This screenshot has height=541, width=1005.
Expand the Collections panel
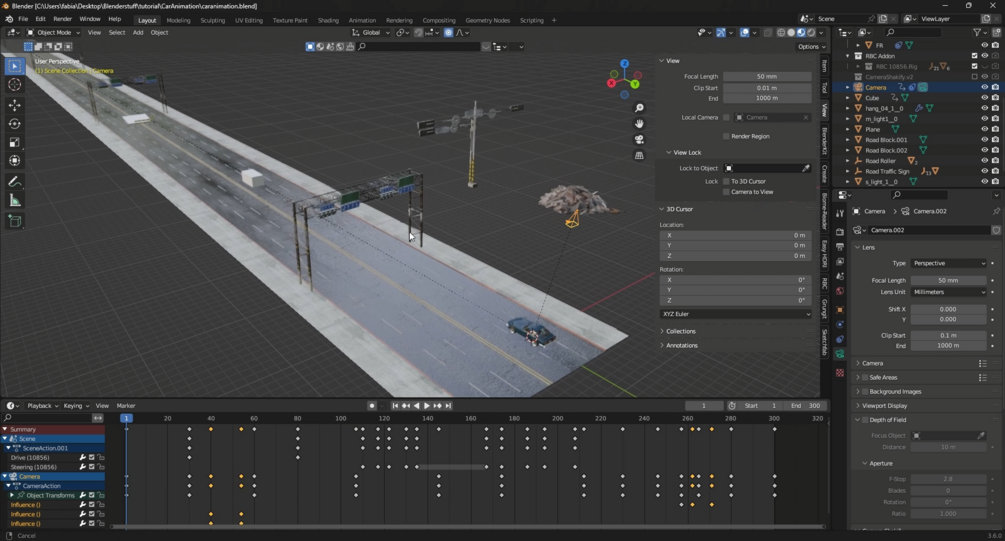[680, 331]
